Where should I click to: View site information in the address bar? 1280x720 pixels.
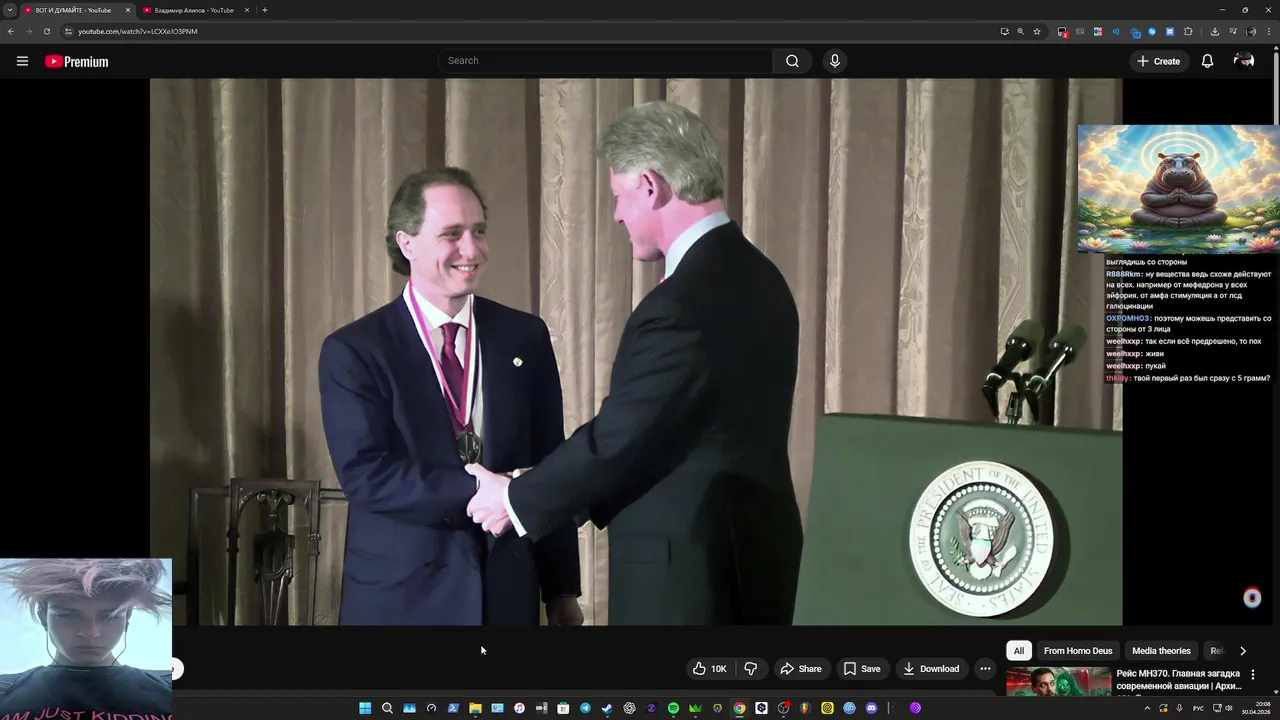68,31
